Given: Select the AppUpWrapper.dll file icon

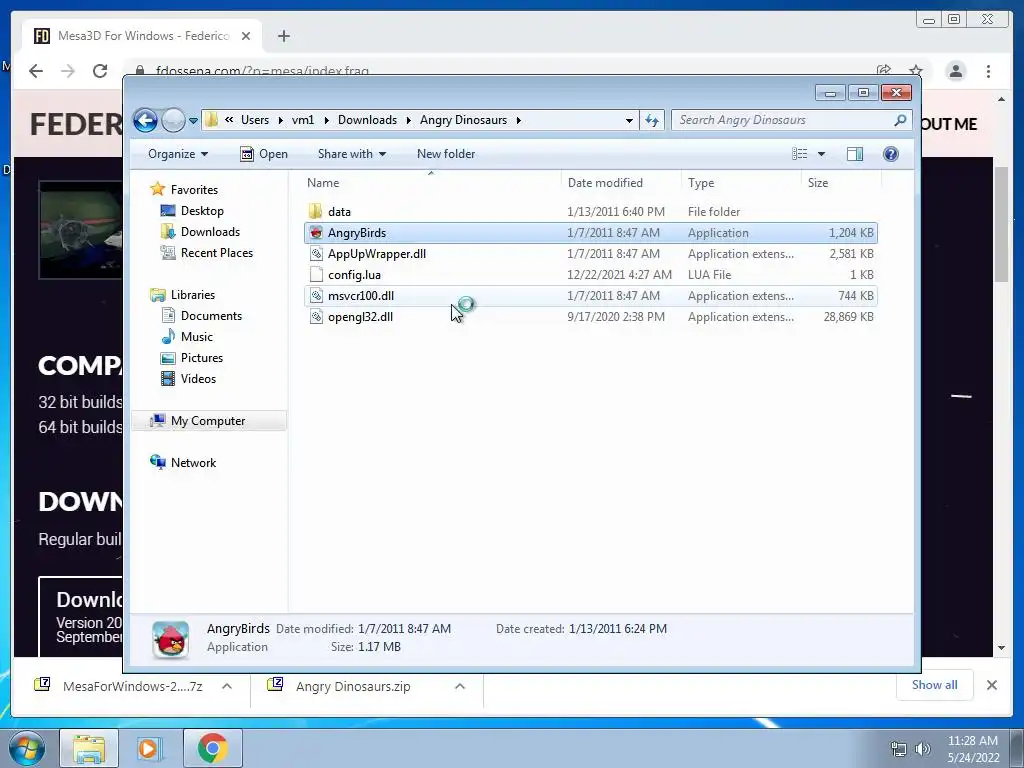Looking at the screenshot, I should 316,253.
